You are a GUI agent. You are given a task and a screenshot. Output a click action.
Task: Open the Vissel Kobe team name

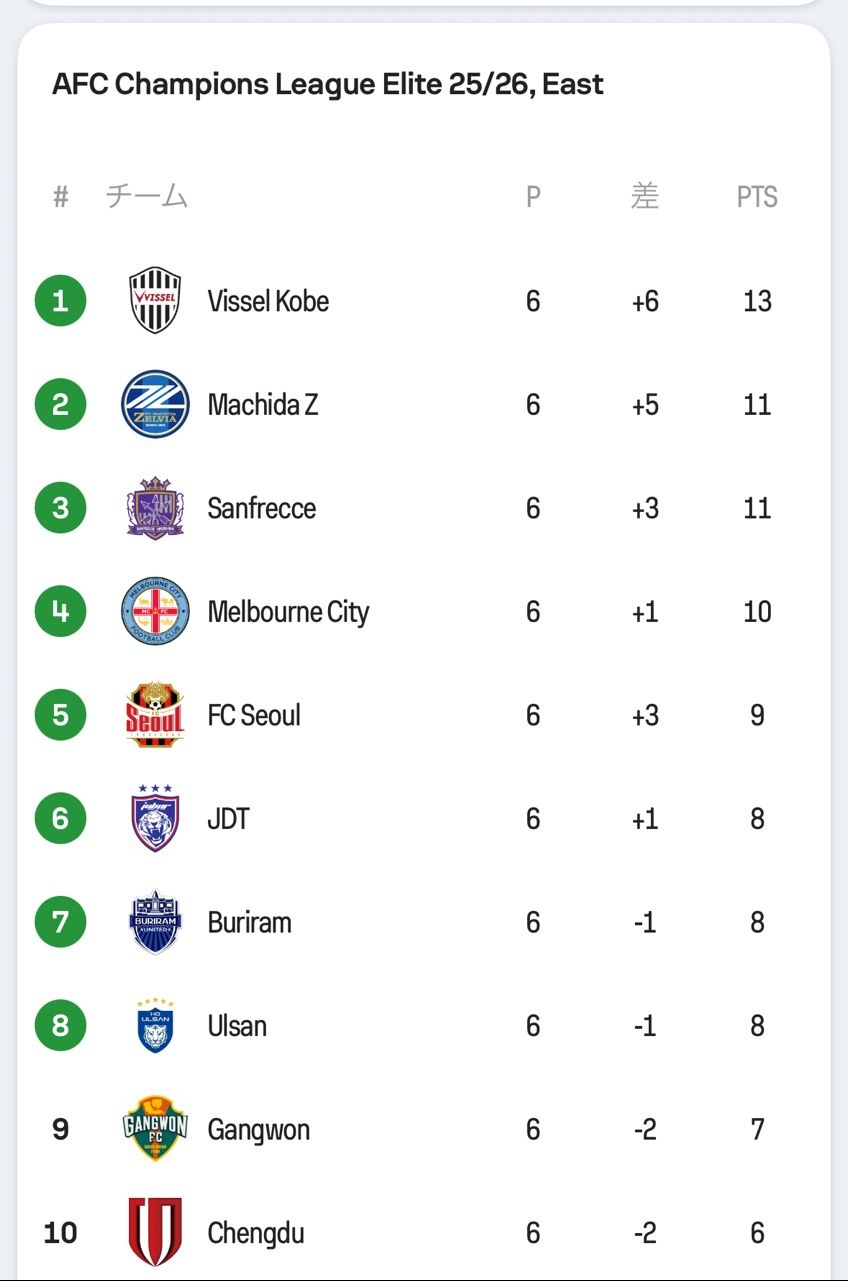pyautogui.click(x=268, y=301)
